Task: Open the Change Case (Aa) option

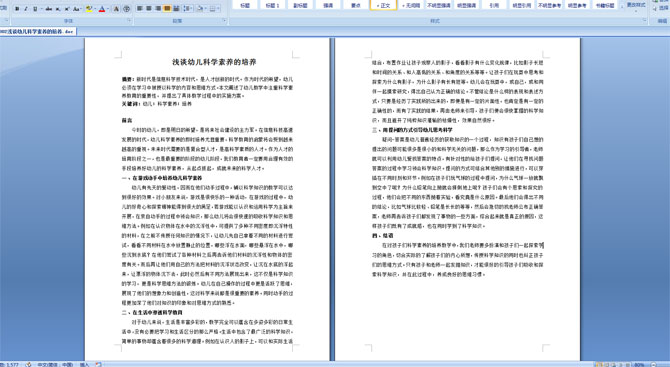Action: pyautogui.click(x=77, y=9)
